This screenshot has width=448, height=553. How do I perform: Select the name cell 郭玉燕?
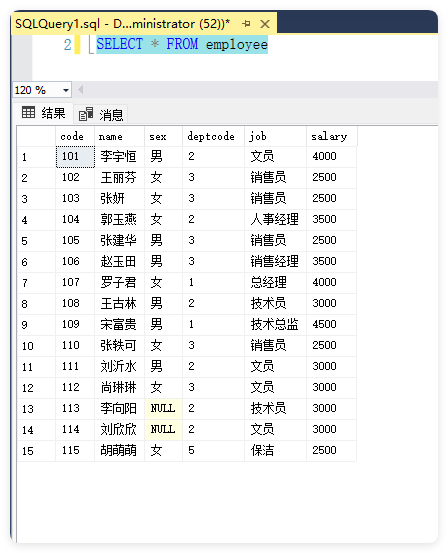point(119,219)
